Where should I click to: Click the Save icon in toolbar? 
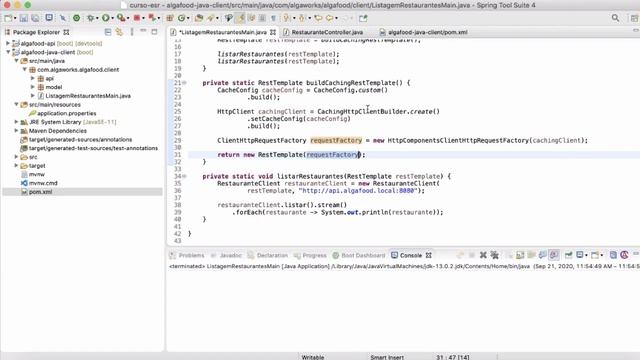pos(24,18)
